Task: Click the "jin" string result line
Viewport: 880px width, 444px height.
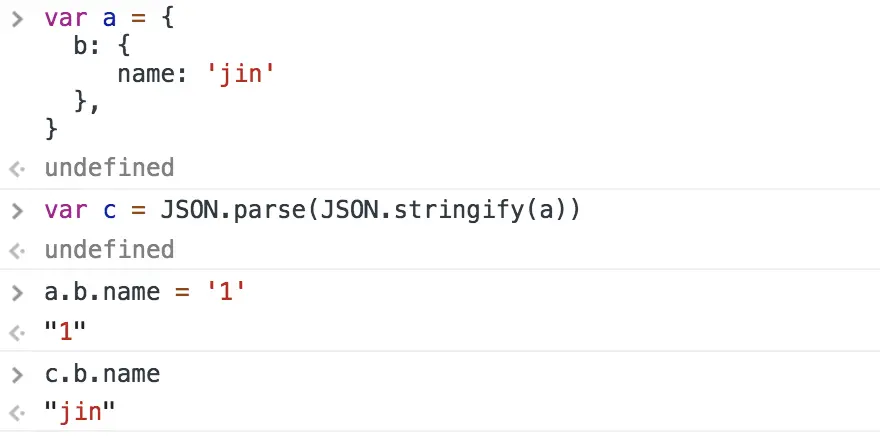Action: pos(80,413)
